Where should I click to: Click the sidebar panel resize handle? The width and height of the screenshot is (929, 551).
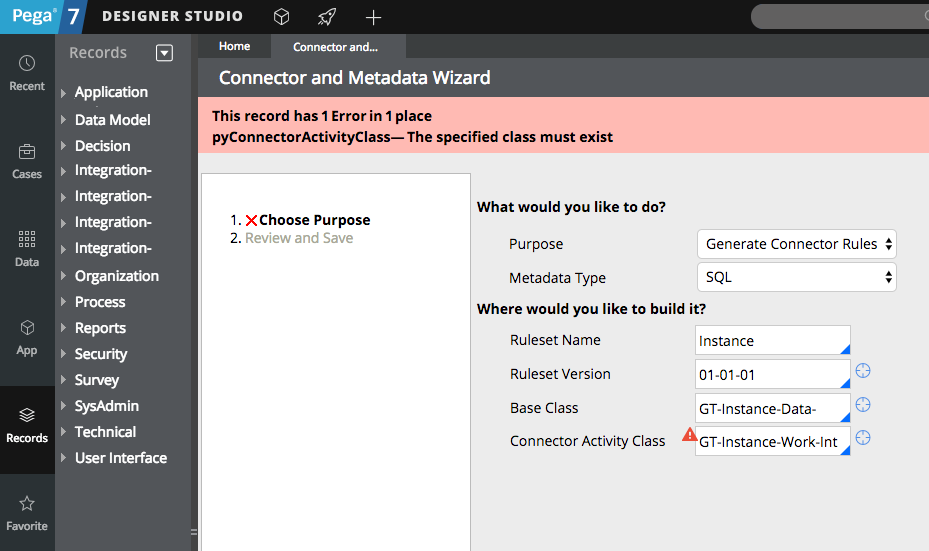pyautogui.click(x=194, y=532)
